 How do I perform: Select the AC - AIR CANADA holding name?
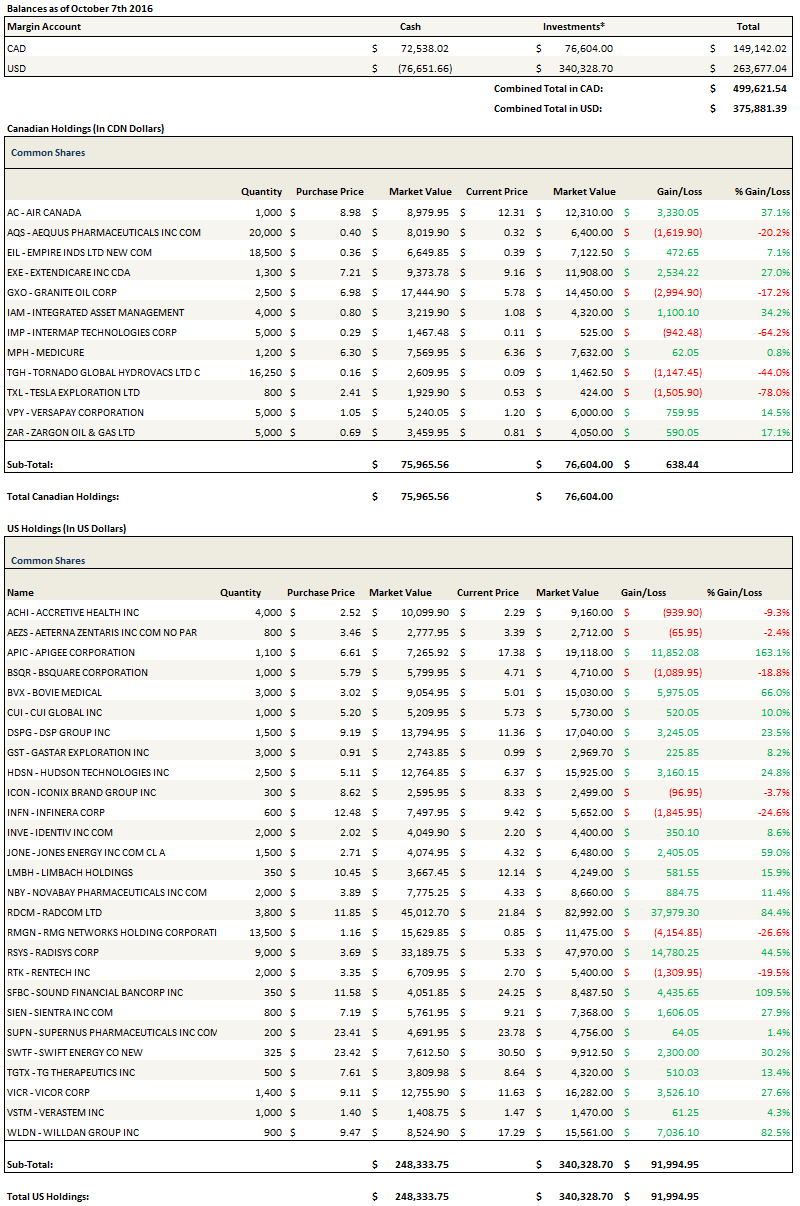point(44,212)
